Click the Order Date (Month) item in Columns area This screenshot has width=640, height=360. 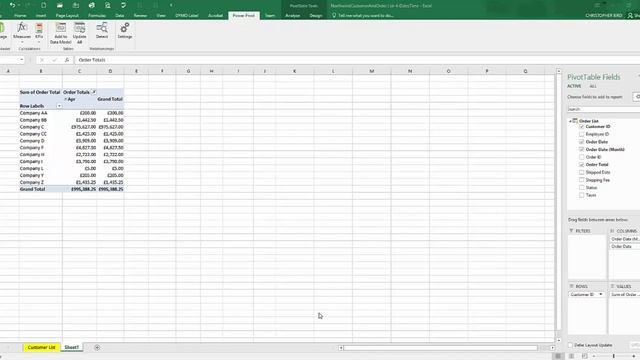[x=624, y=239]
